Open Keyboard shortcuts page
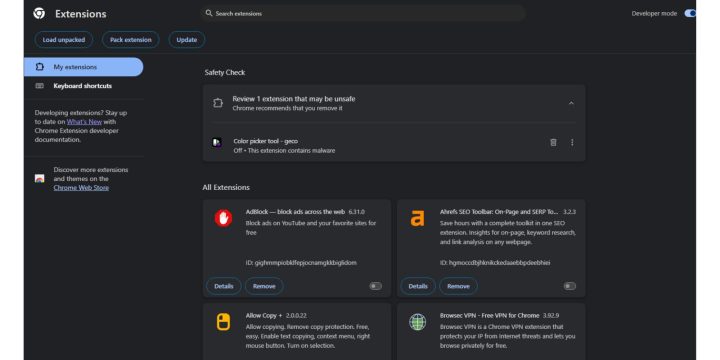The width and height of the screenshot is (720, 360). tap(84, 86)
